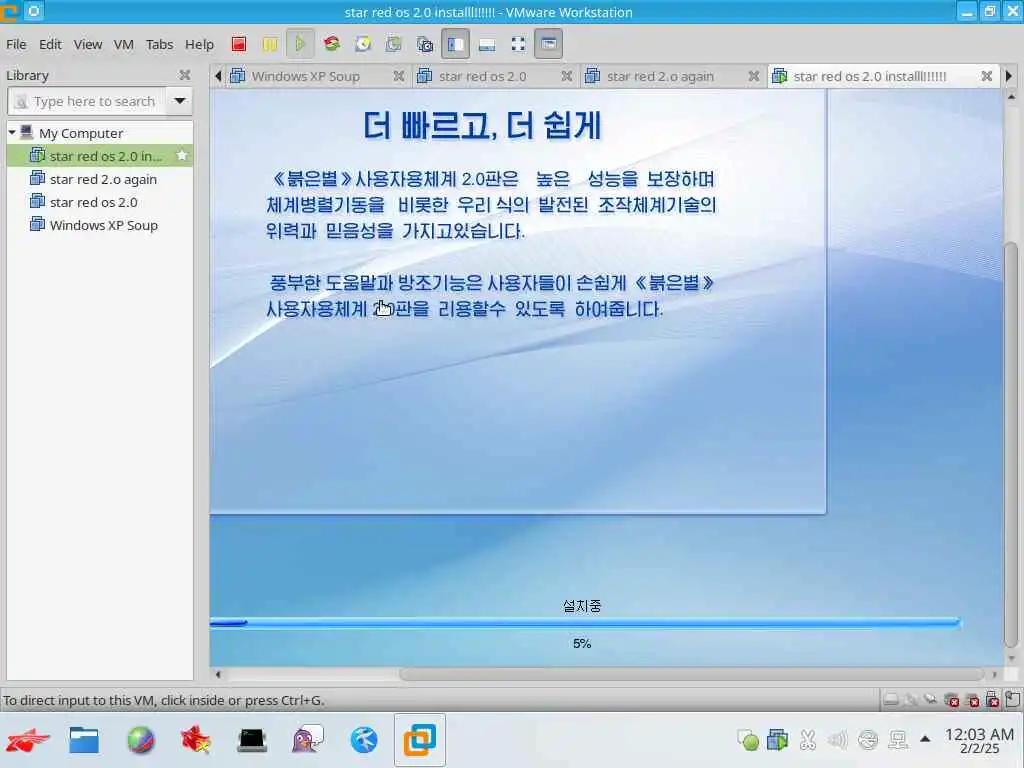Click the scroll left arrow below VM view

[x=218, y=675]
